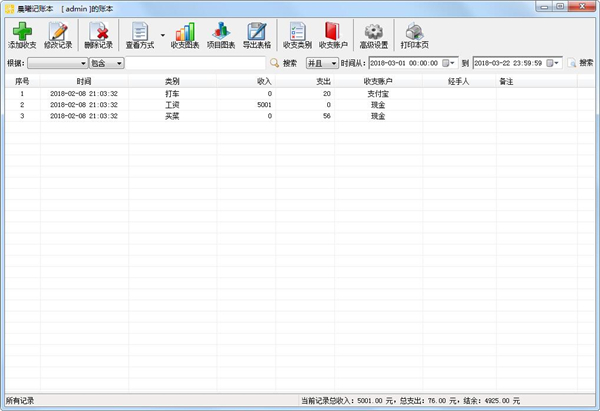Open the 项目图表 chart icon
This screenshot has width=600, height=411.
(221, 36)
